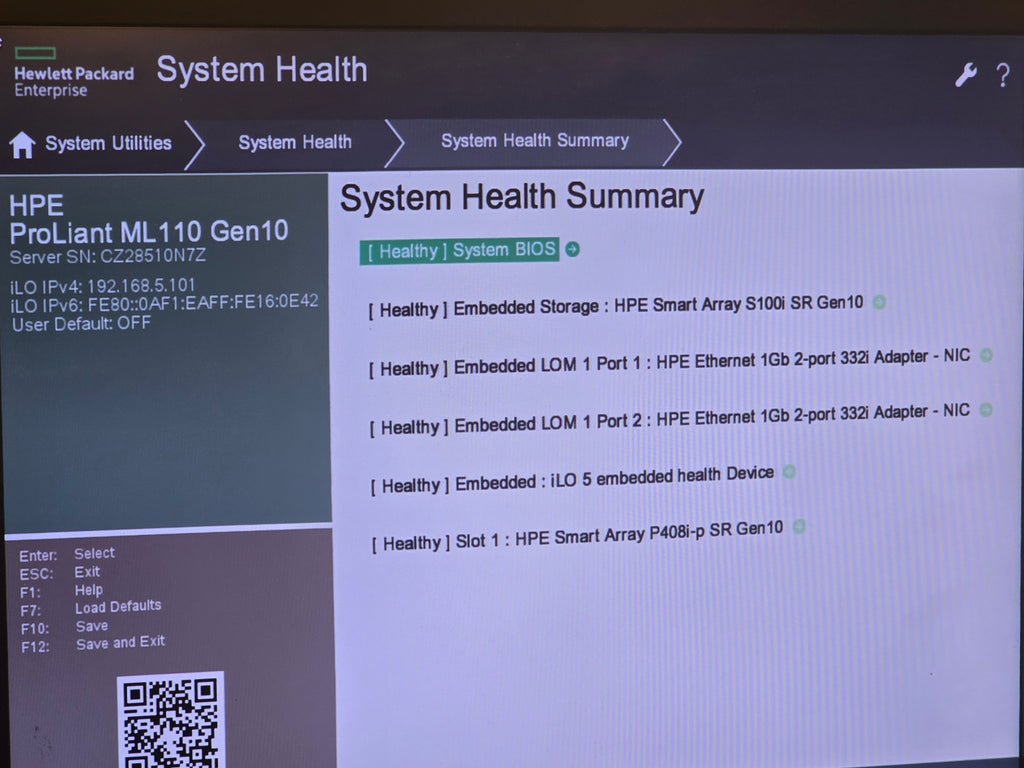Select the Embedded LOM 1 Port 2 entry

pyautogui.click(x=669, y=419)
